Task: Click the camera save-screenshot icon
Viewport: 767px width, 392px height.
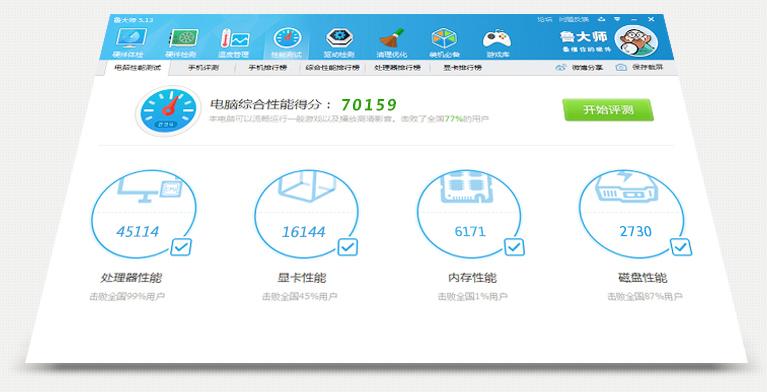Action: [621, 68]
